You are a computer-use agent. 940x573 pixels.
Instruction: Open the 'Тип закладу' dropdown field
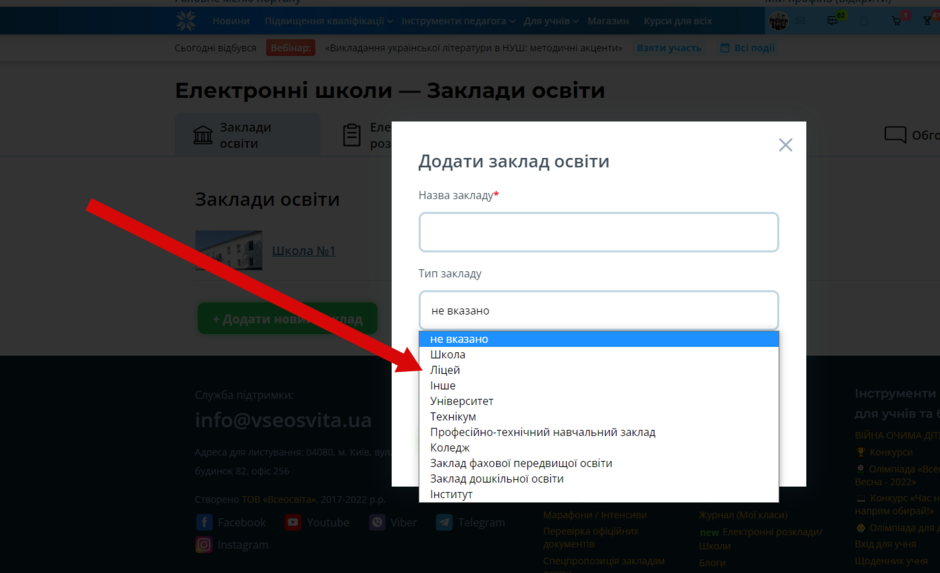[x=598, y=310]
